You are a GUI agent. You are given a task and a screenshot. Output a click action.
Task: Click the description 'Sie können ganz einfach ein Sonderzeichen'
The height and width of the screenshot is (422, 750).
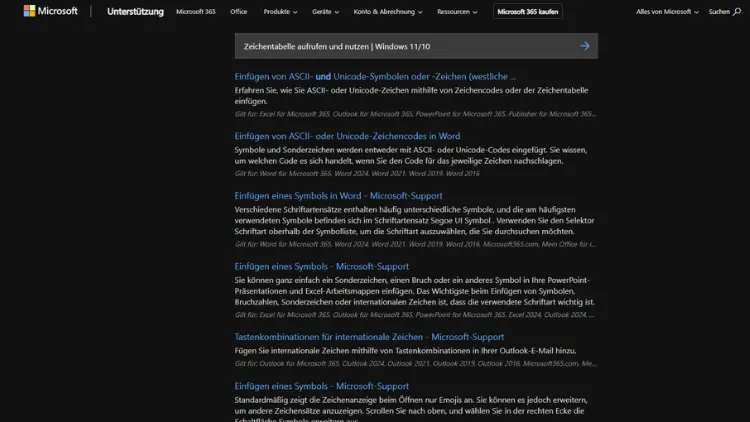click(x=415, y=291)
